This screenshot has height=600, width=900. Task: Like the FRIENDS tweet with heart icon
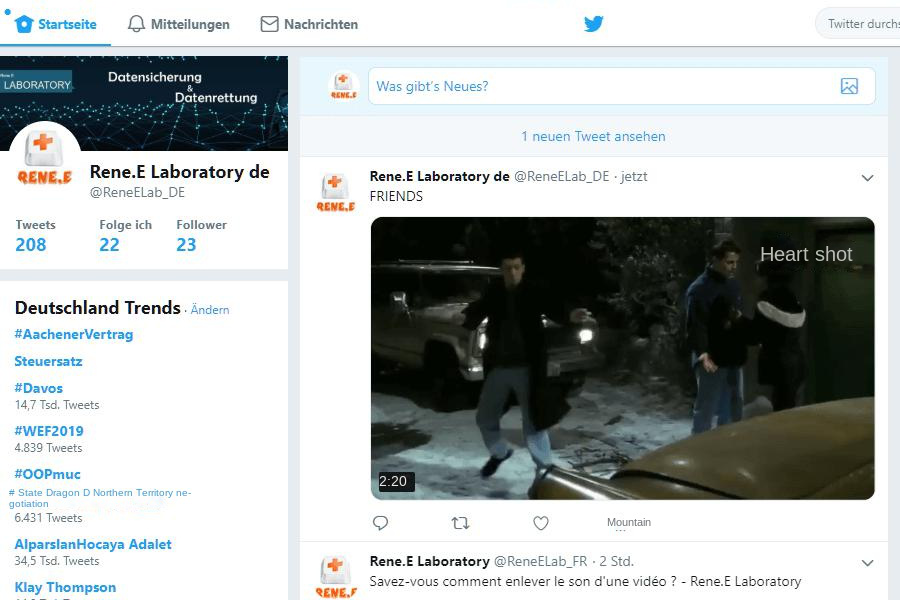(x=541, y=522)
